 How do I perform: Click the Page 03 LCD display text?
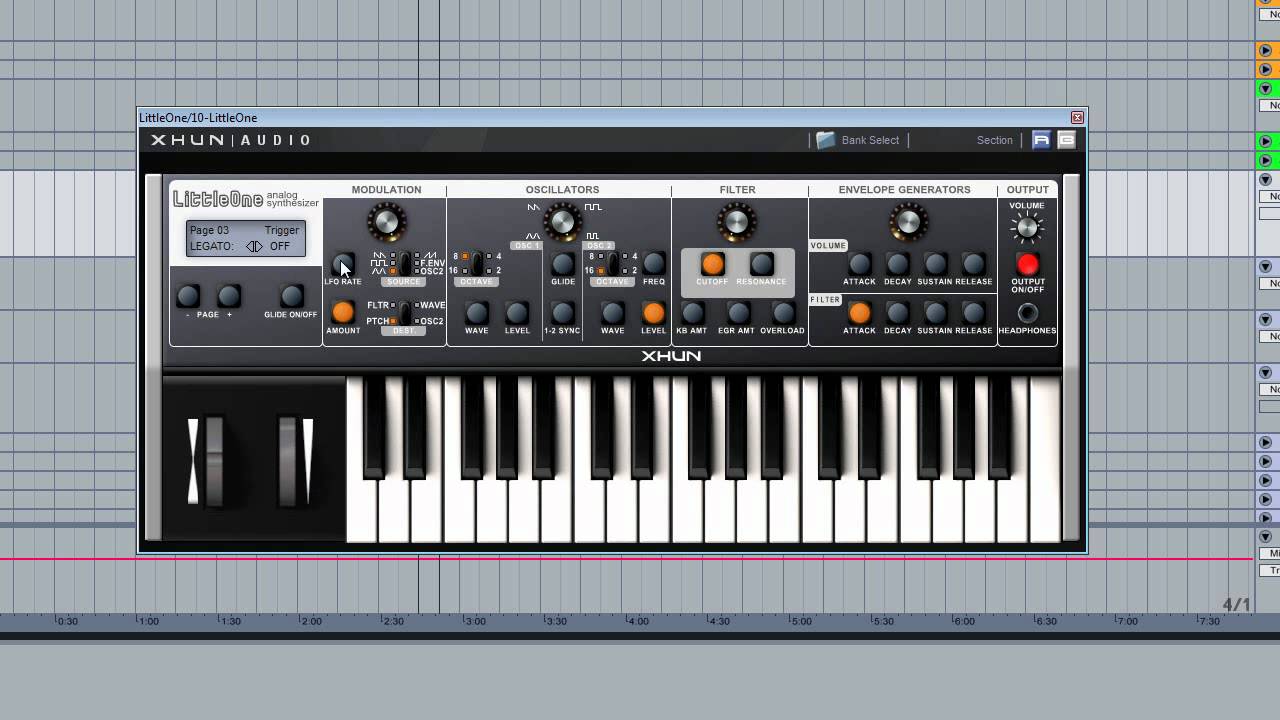click(209, 230)
